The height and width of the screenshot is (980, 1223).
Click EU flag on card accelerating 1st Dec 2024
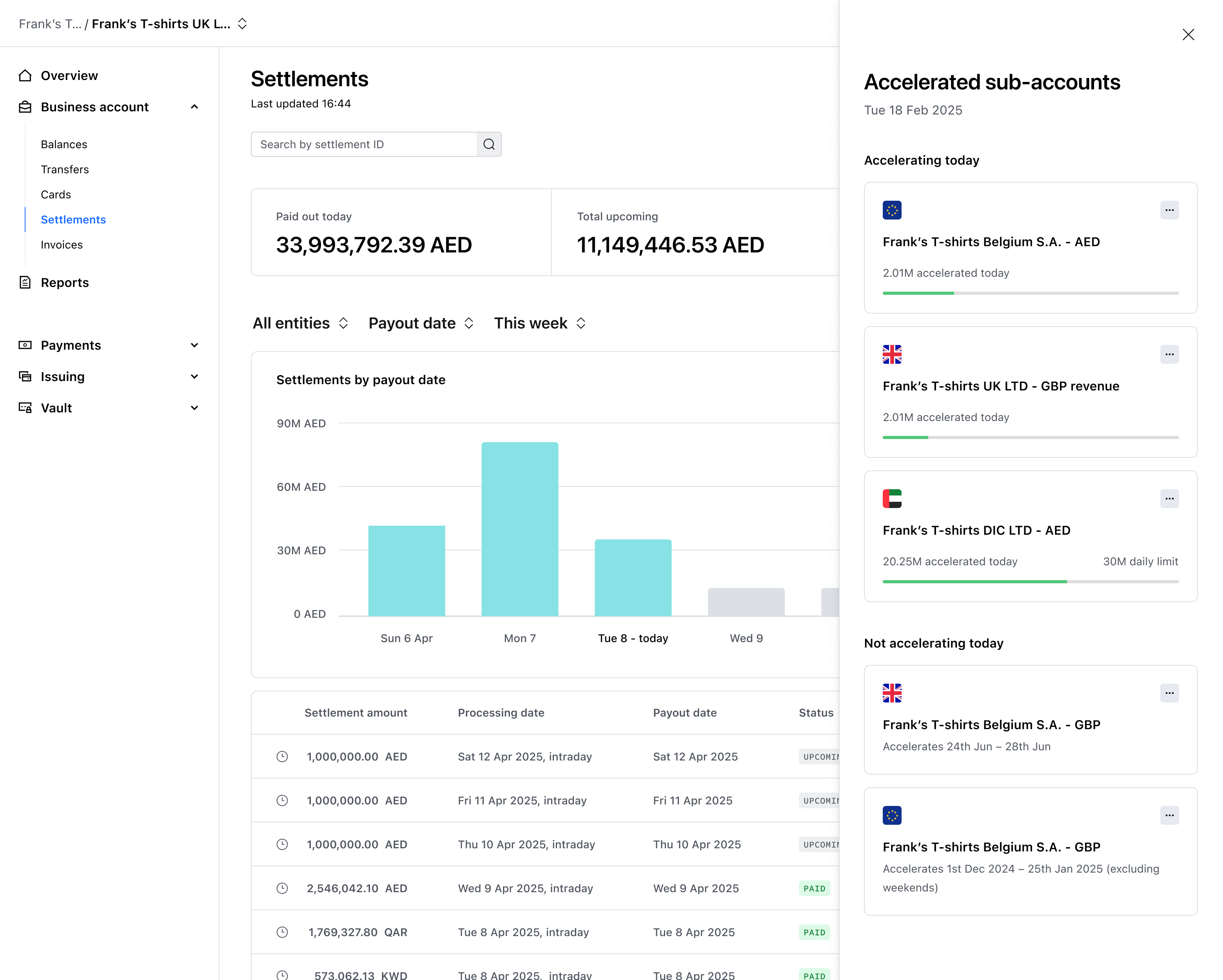click(x=892, y=815)
